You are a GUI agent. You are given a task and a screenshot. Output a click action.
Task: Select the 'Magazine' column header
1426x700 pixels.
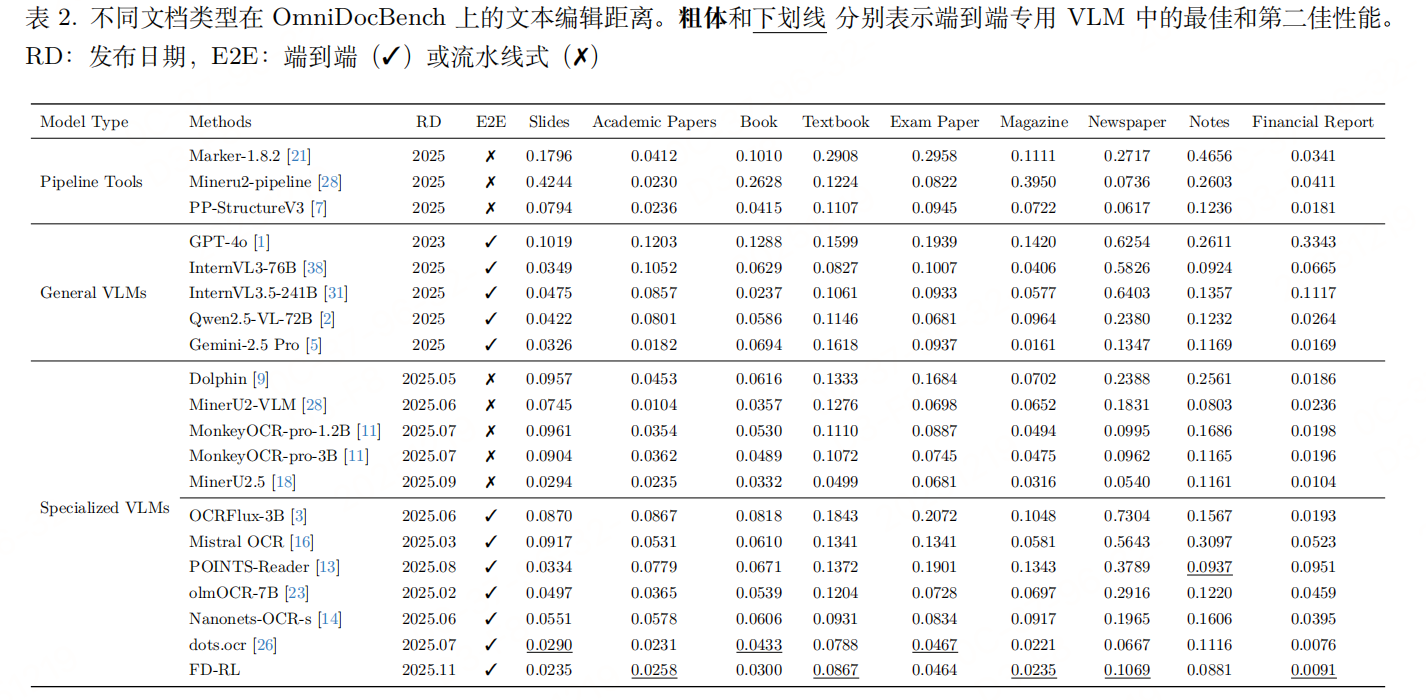(1034, 122)
